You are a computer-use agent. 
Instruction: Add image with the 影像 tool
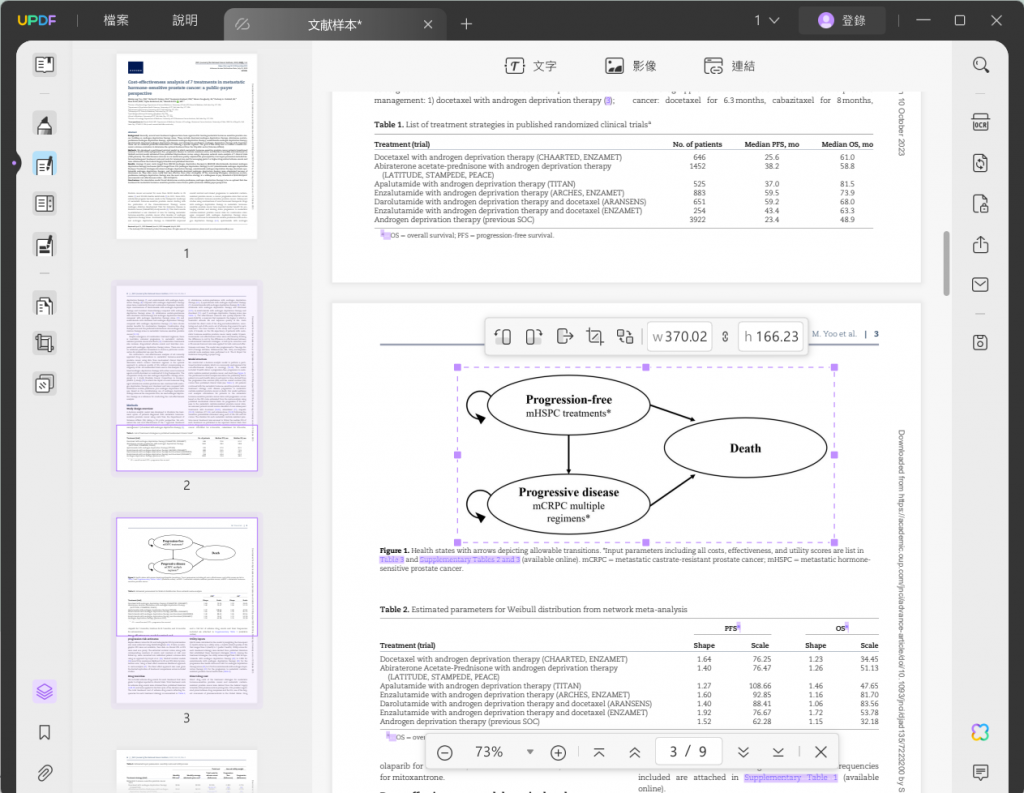coord(631,66)
